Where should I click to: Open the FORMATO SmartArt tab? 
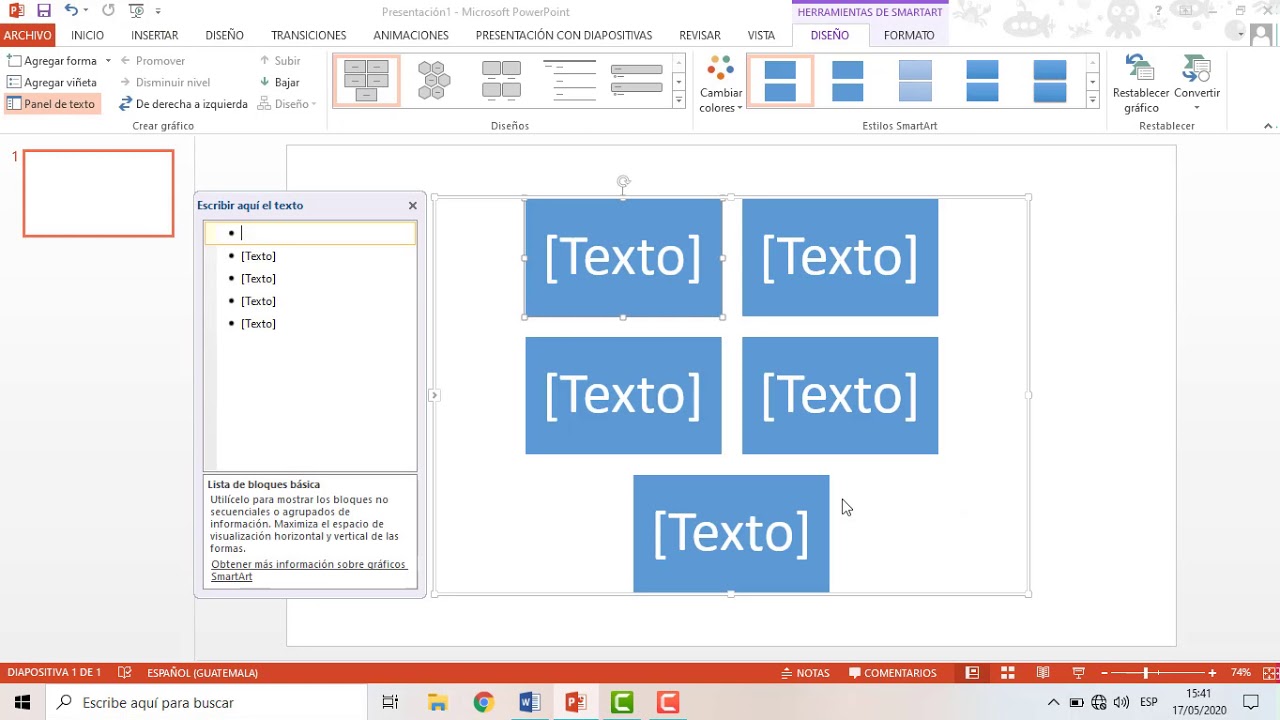tap(909, 35)
